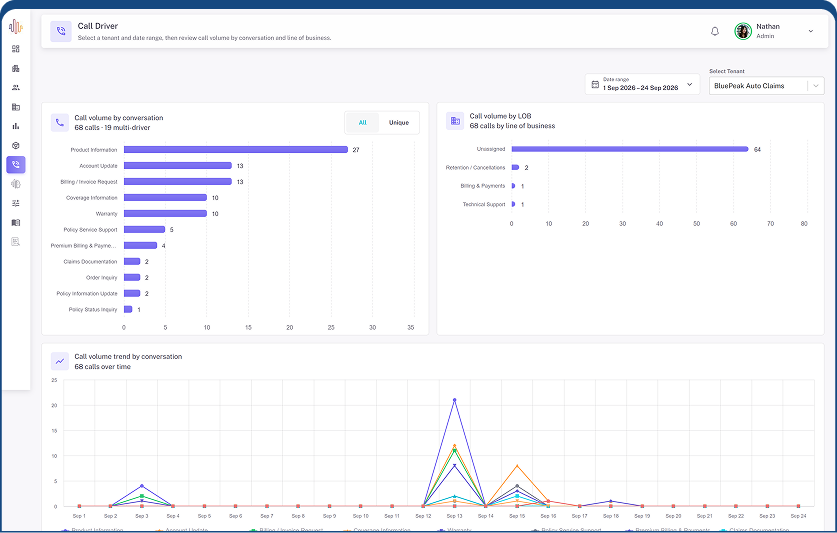Click the Billing / Invoice Request bar
The image size is (837, 533).
click(x=178, y=182)
